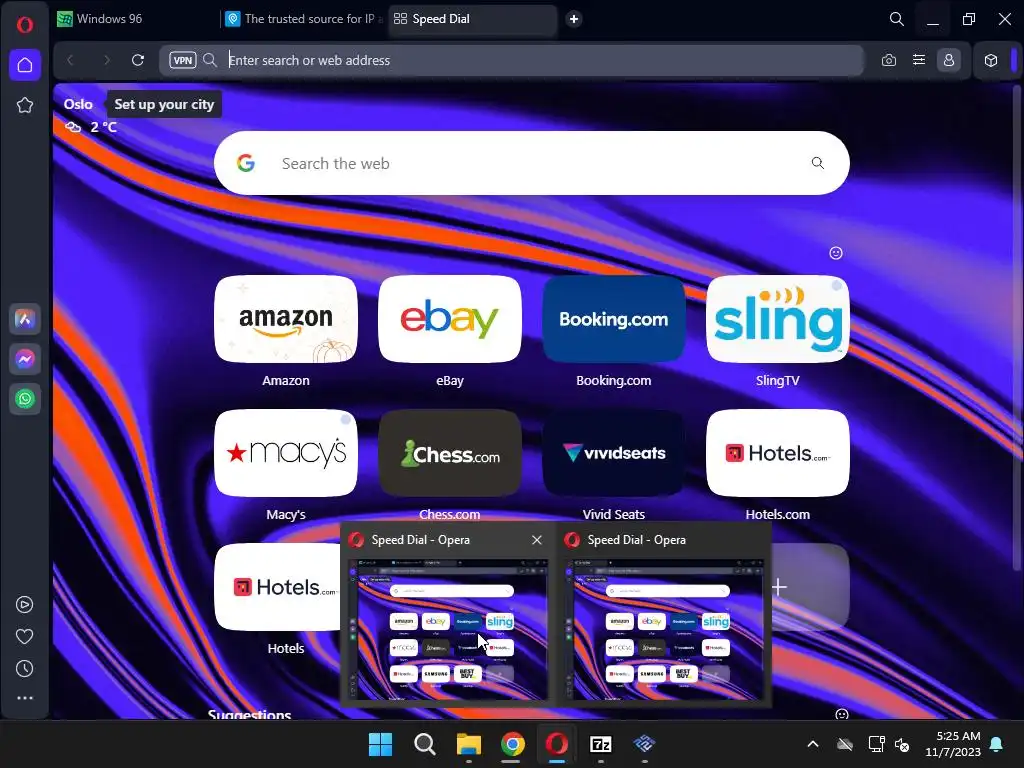Open 7-Zip from the taskbar
This screenshot has height=768, width=1024.
pyautogui.click(x=601, y=744)
